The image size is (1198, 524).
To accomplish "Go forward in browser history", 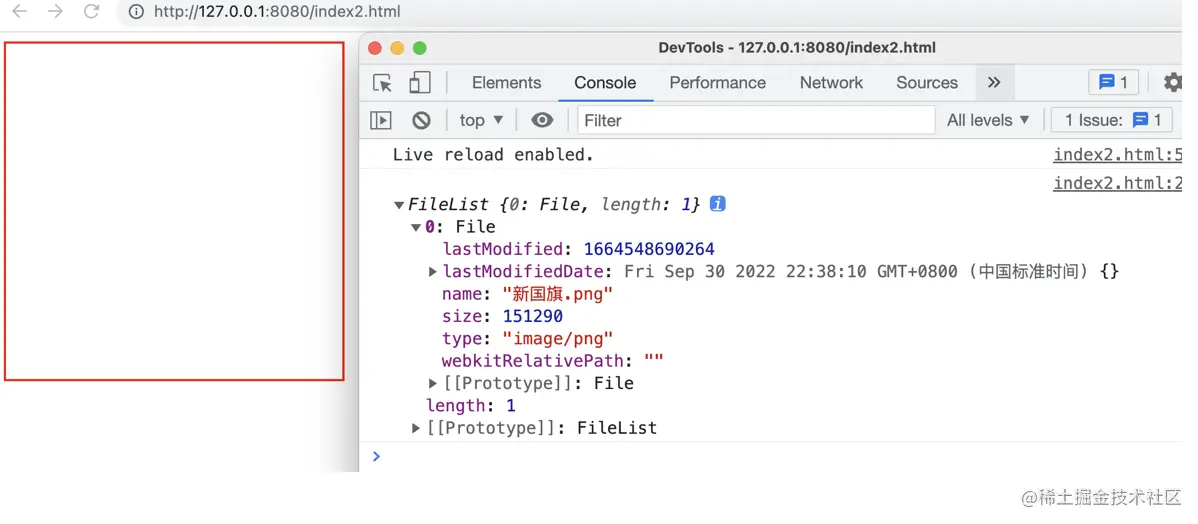I will coord(55,11).
